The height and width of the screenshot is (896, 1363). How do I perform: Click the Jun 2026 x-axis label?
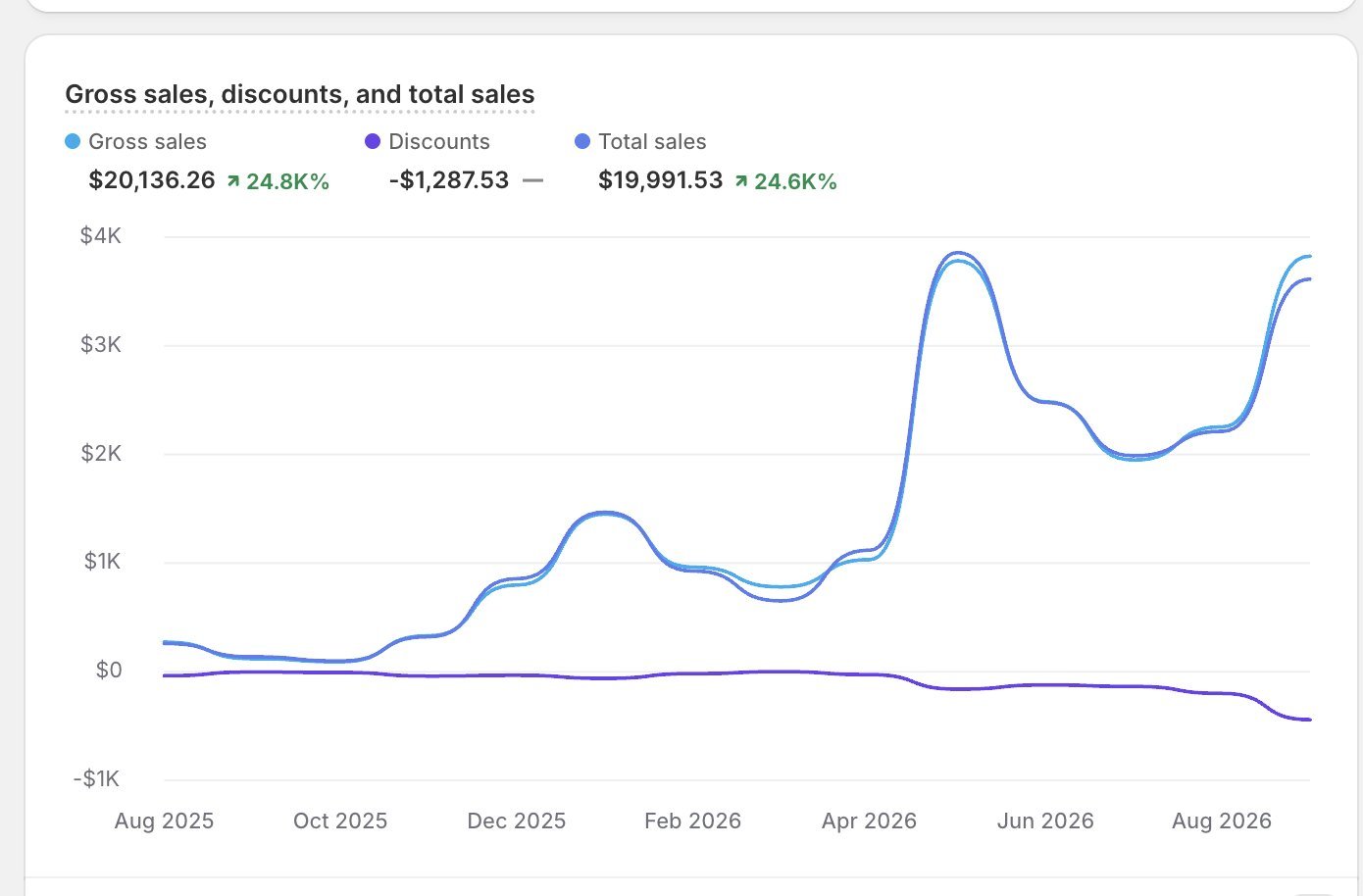(x=1045, y=821)
